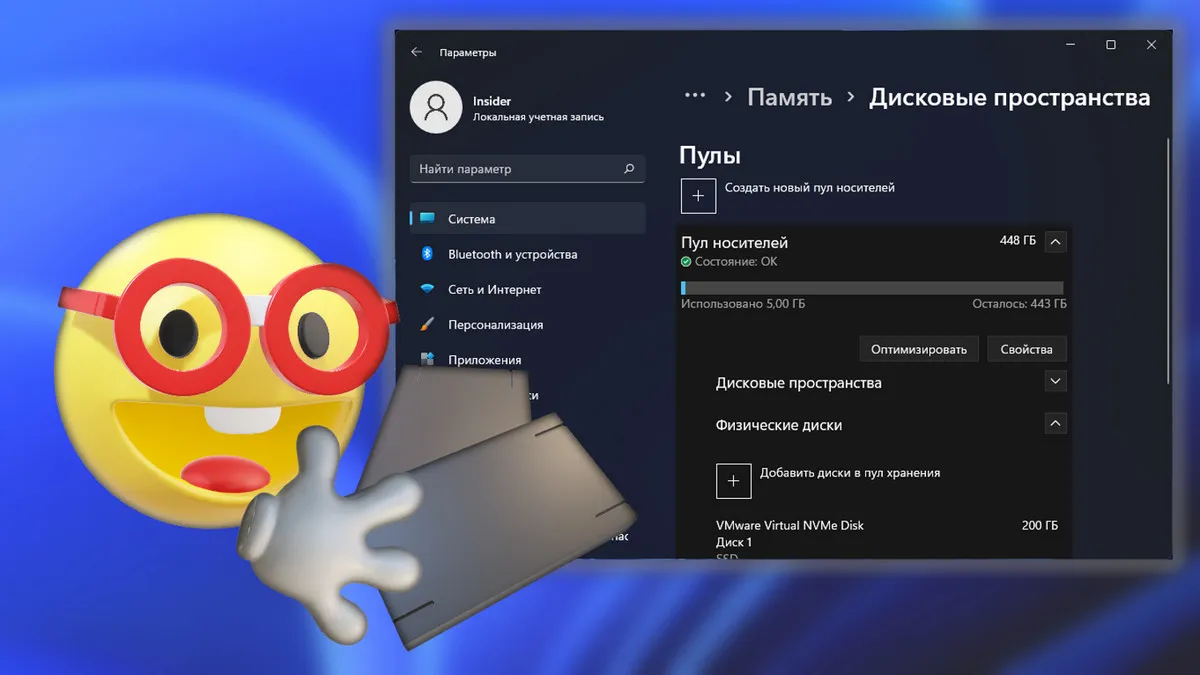Click the magnifier icon in the search box
This screenshot has width=1200, height=675.
(629, 169)
